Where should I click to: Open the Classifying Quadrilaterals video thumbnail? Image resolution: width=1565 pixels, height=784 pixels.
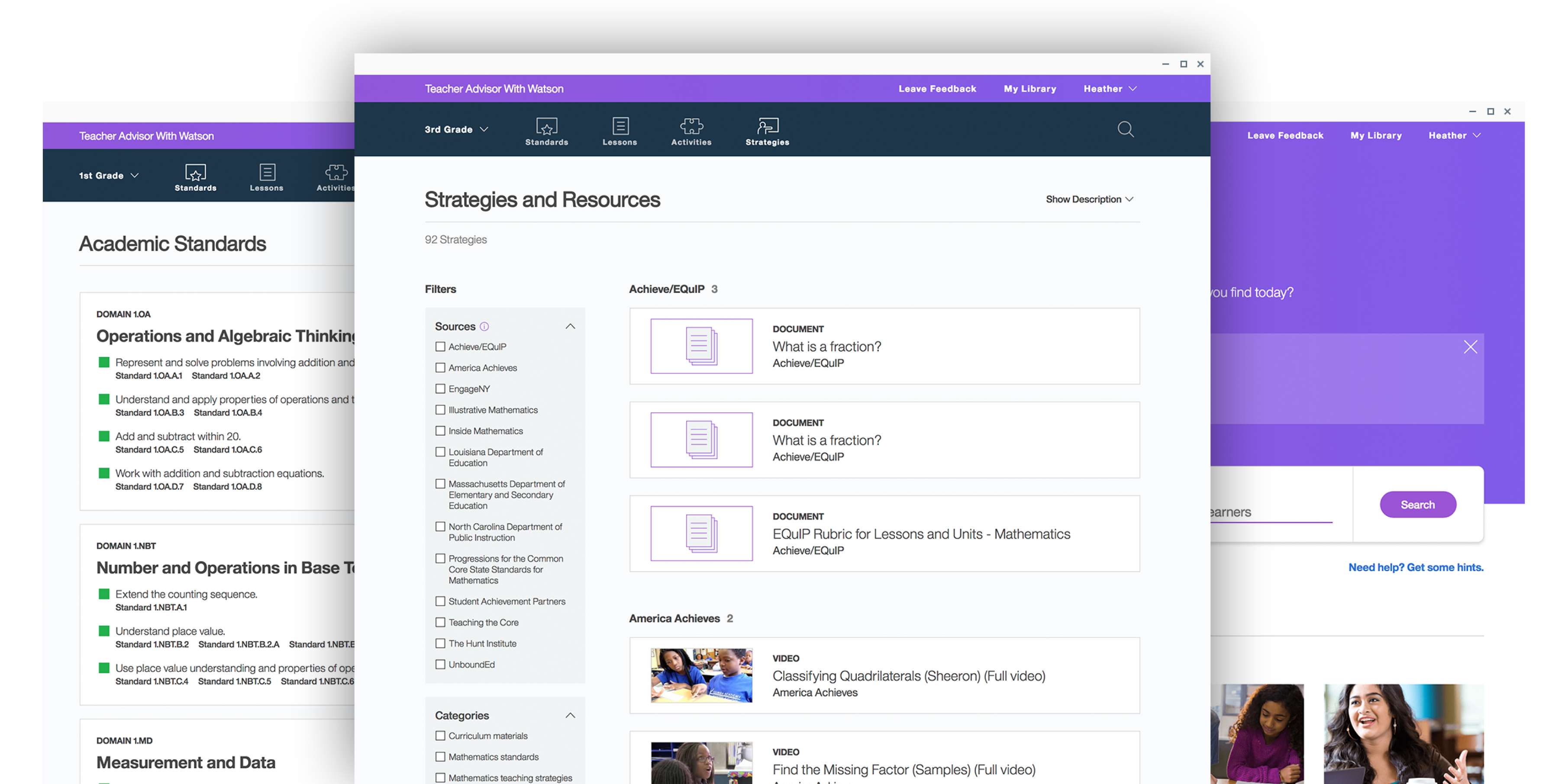click(701, 675)
